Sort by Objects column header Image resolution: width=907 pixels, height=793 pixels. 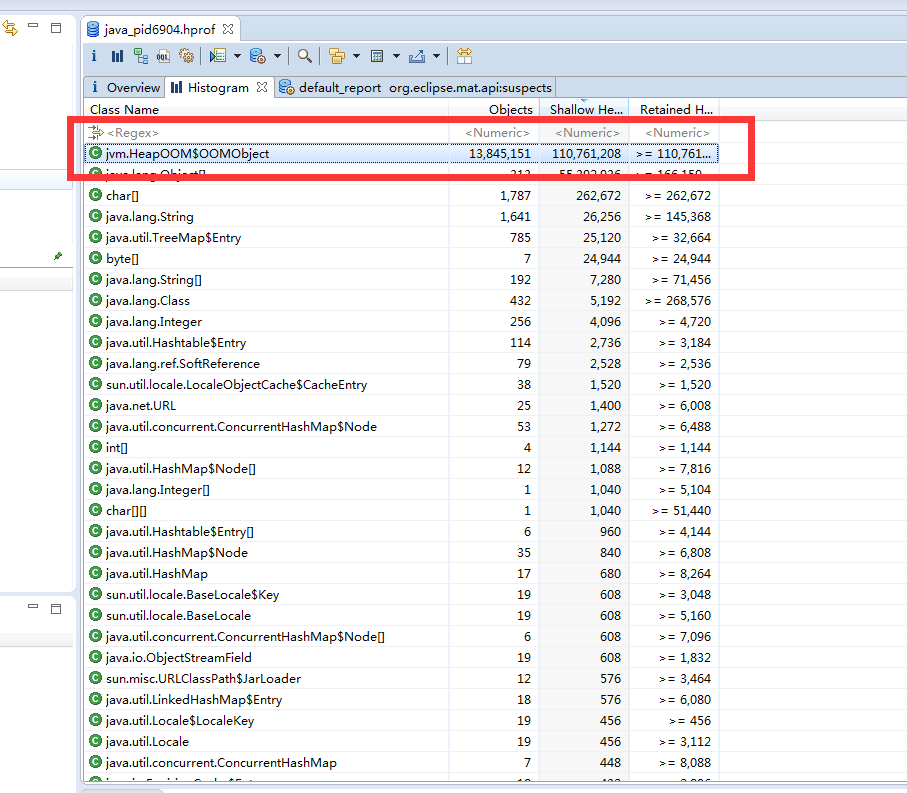[x=510, y=109]
